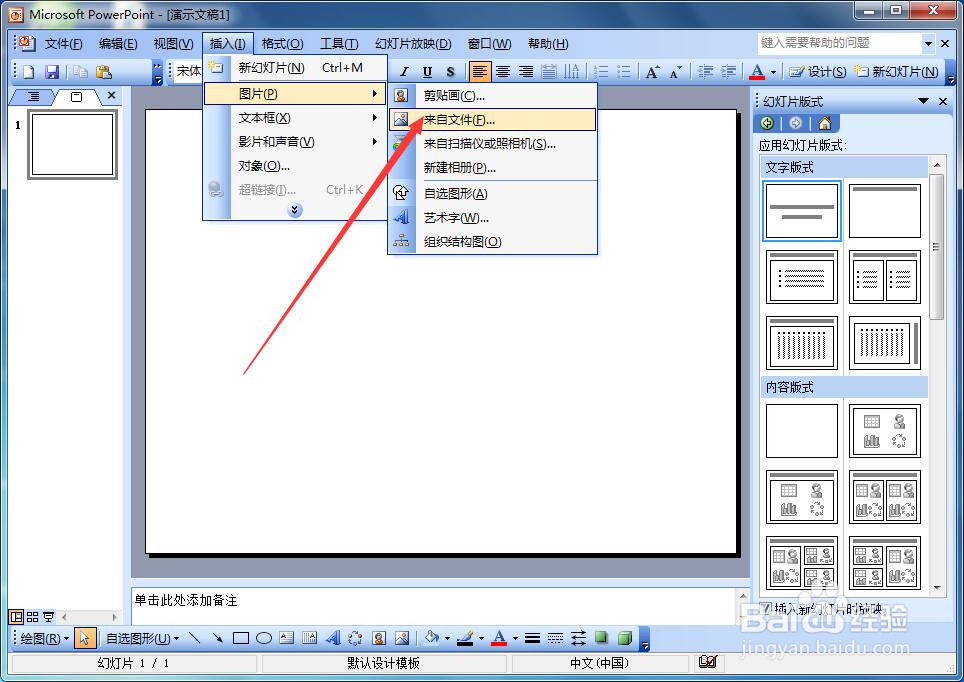The width and height of the screenshot is (964, 682).
Task: Select the arrow pointer Select Objects tool
Action: (x=84, y=638)
